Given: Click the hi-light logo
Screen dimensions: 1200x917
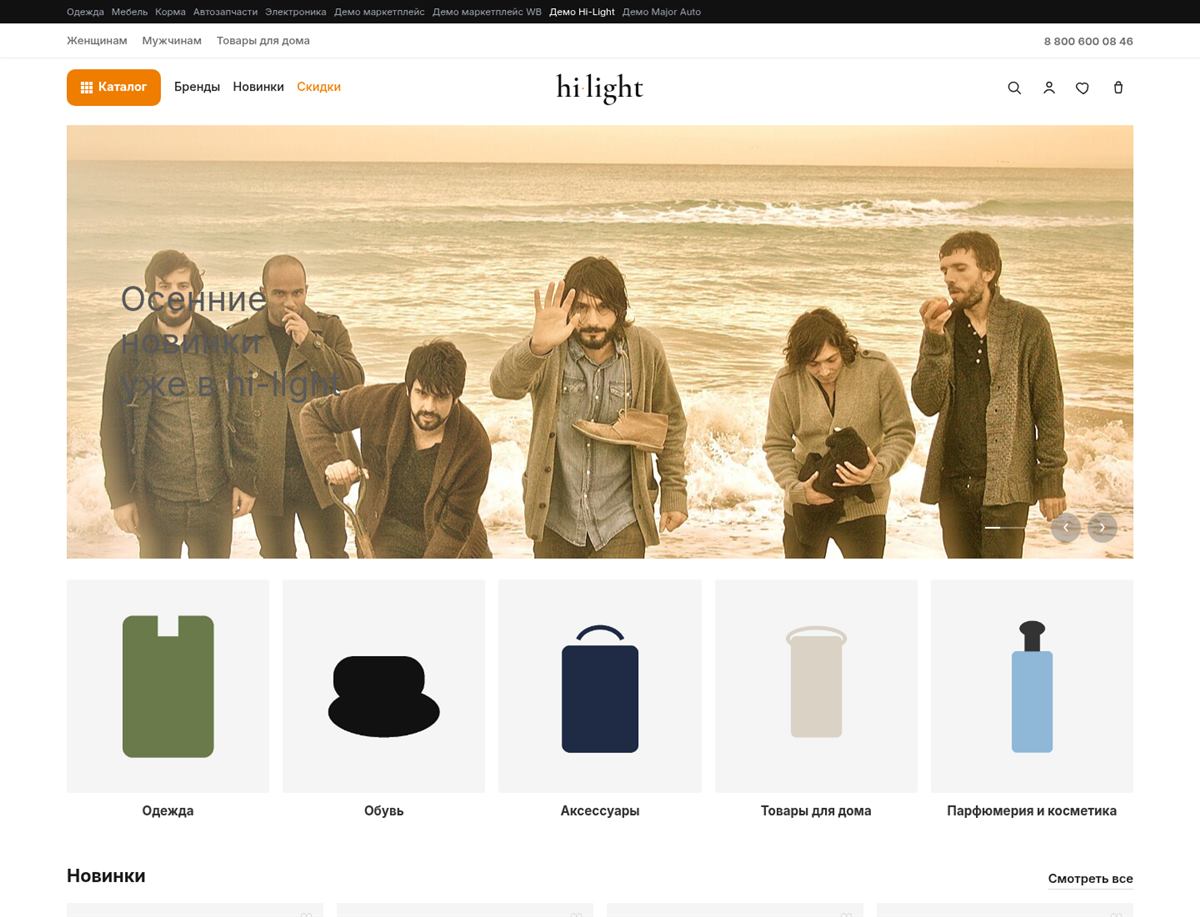Looking at the screenshot, I should point(600,88).
